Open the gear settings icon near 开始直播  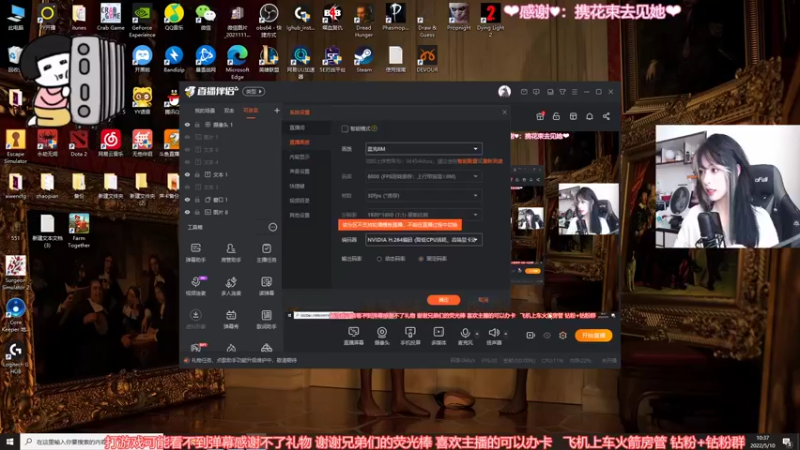tap(563, 335)
